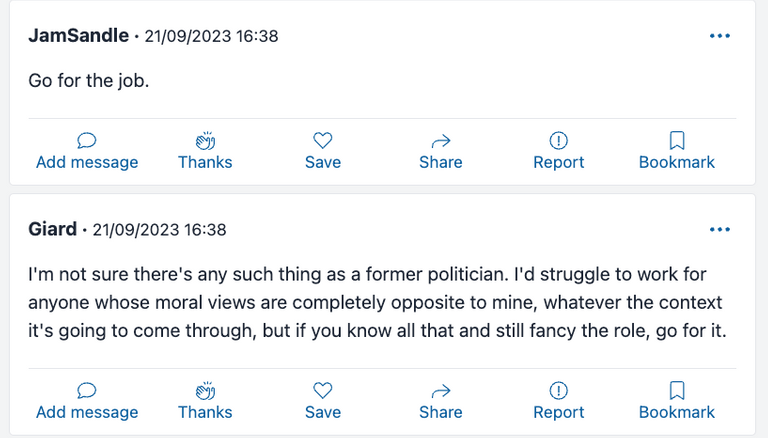Click Add message icon under JamSandle's post
This screenshot has width=768, height=438.
[87, 141]
